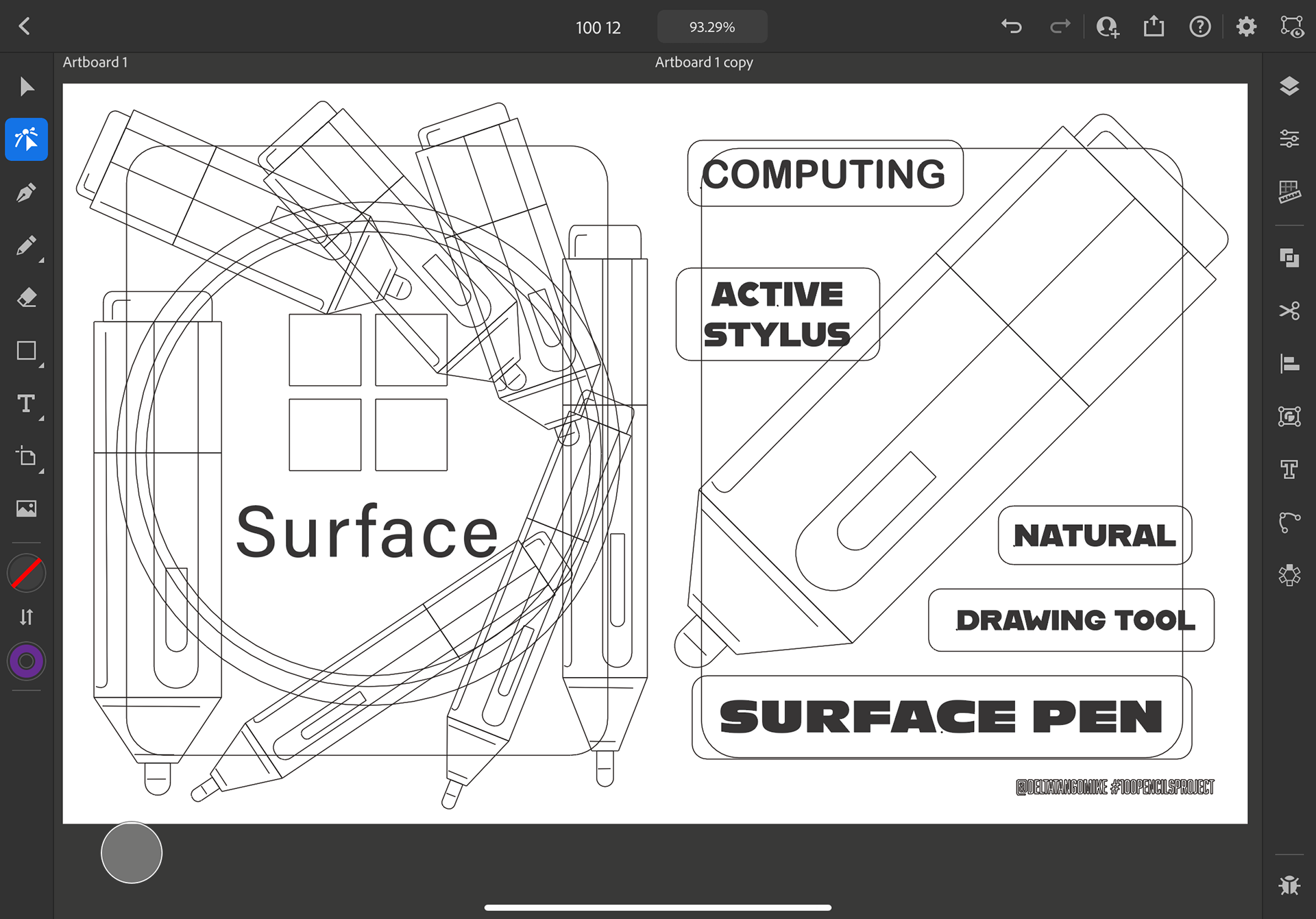Redo the last action
The height and width of the screenshot is (919, 1316).
click(1060, 27)
